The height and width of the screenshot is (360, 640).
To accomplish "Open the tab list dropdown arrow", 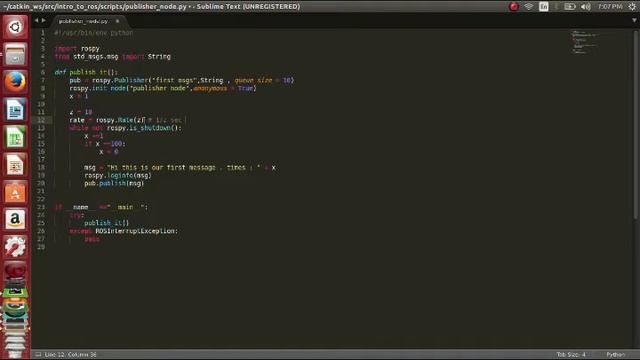I will 634,20.
